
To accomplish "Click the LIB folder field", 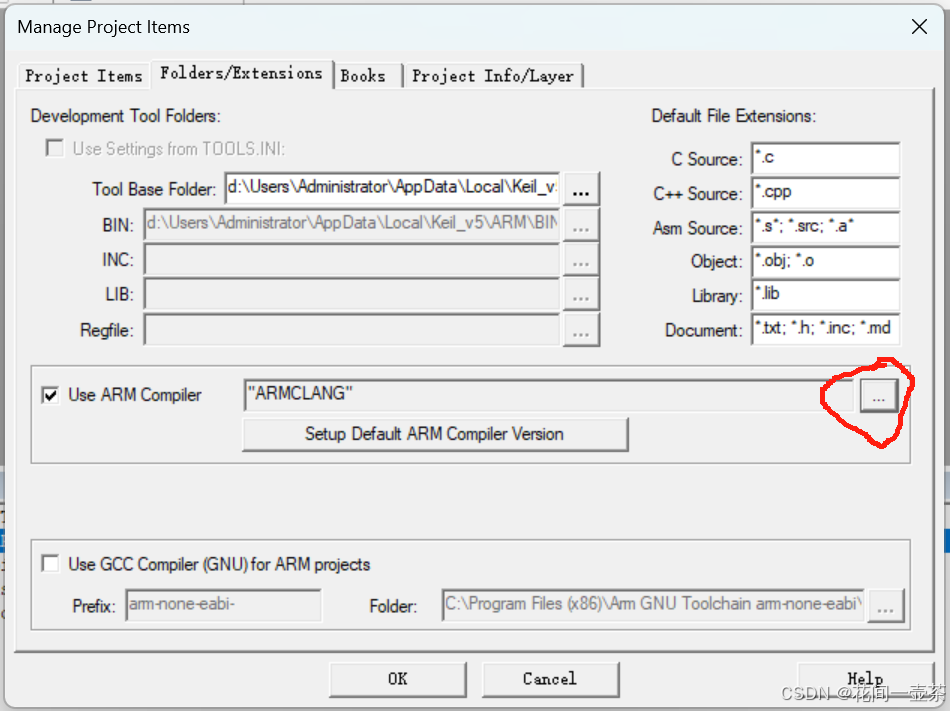I will (351, 295).
